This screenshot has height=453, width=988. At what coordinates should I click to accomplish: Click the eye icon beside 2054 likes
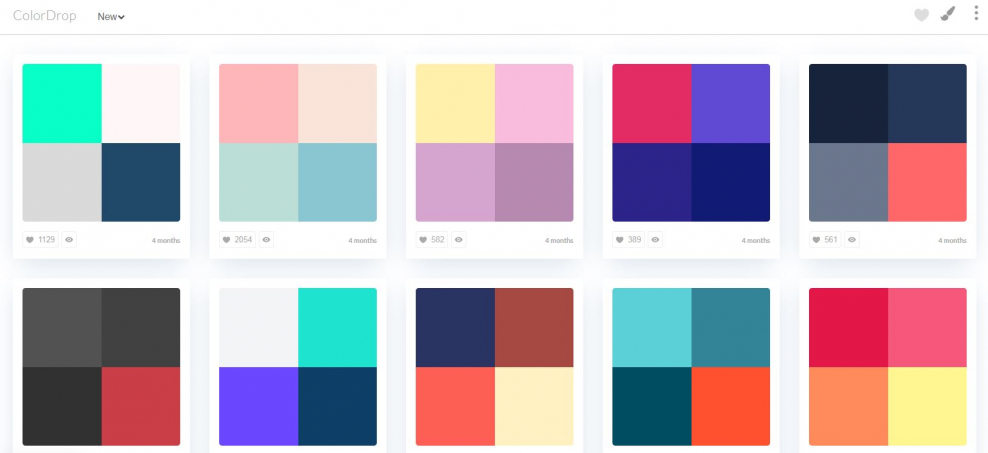click(x=266, y=240)
